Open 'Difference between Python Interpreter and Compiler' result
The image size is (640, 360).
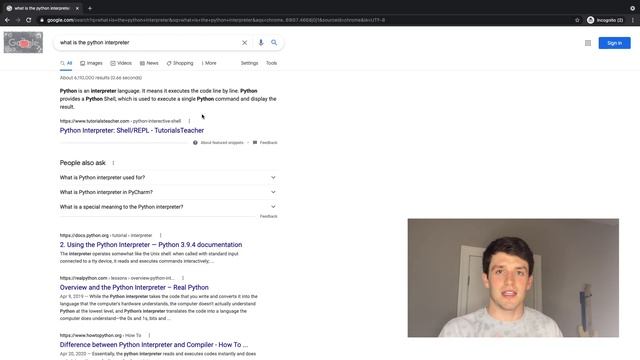(154, 345)
